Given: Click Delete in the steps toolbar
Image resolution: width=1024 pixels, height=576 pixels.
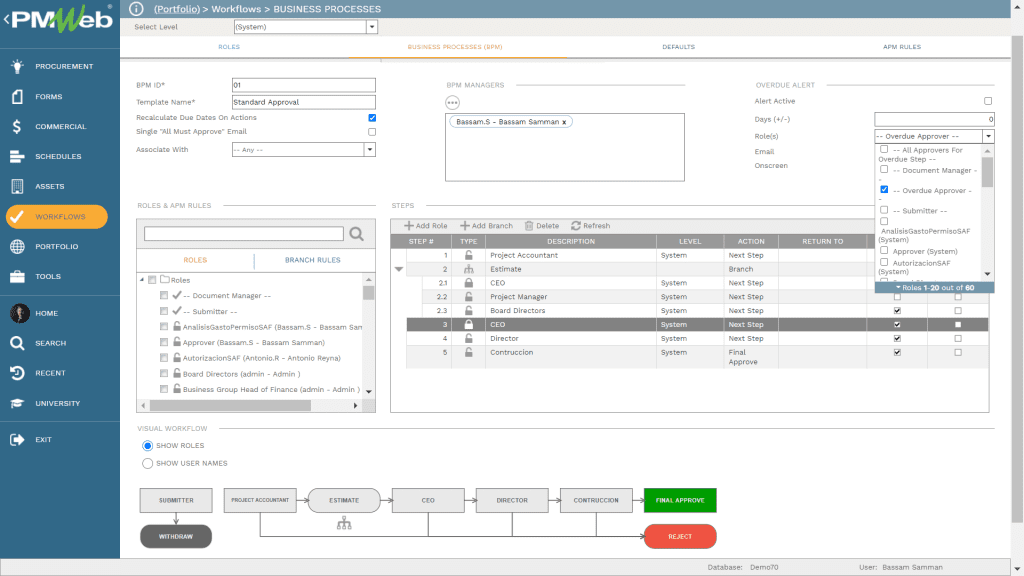Looking at the screenshot, I should (541, 225).
